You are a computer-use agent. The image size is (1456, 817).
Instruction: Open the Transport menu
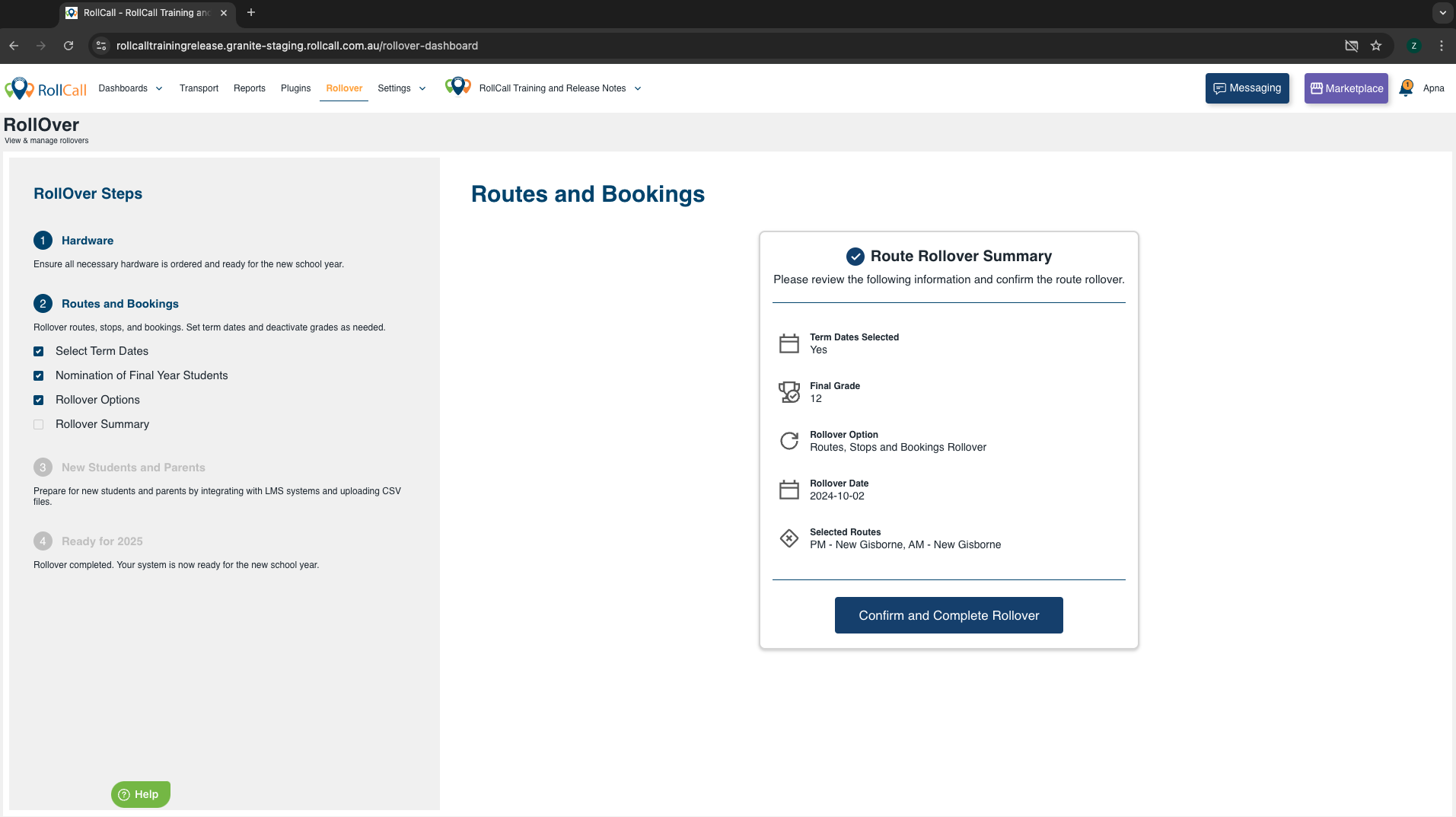199,88
